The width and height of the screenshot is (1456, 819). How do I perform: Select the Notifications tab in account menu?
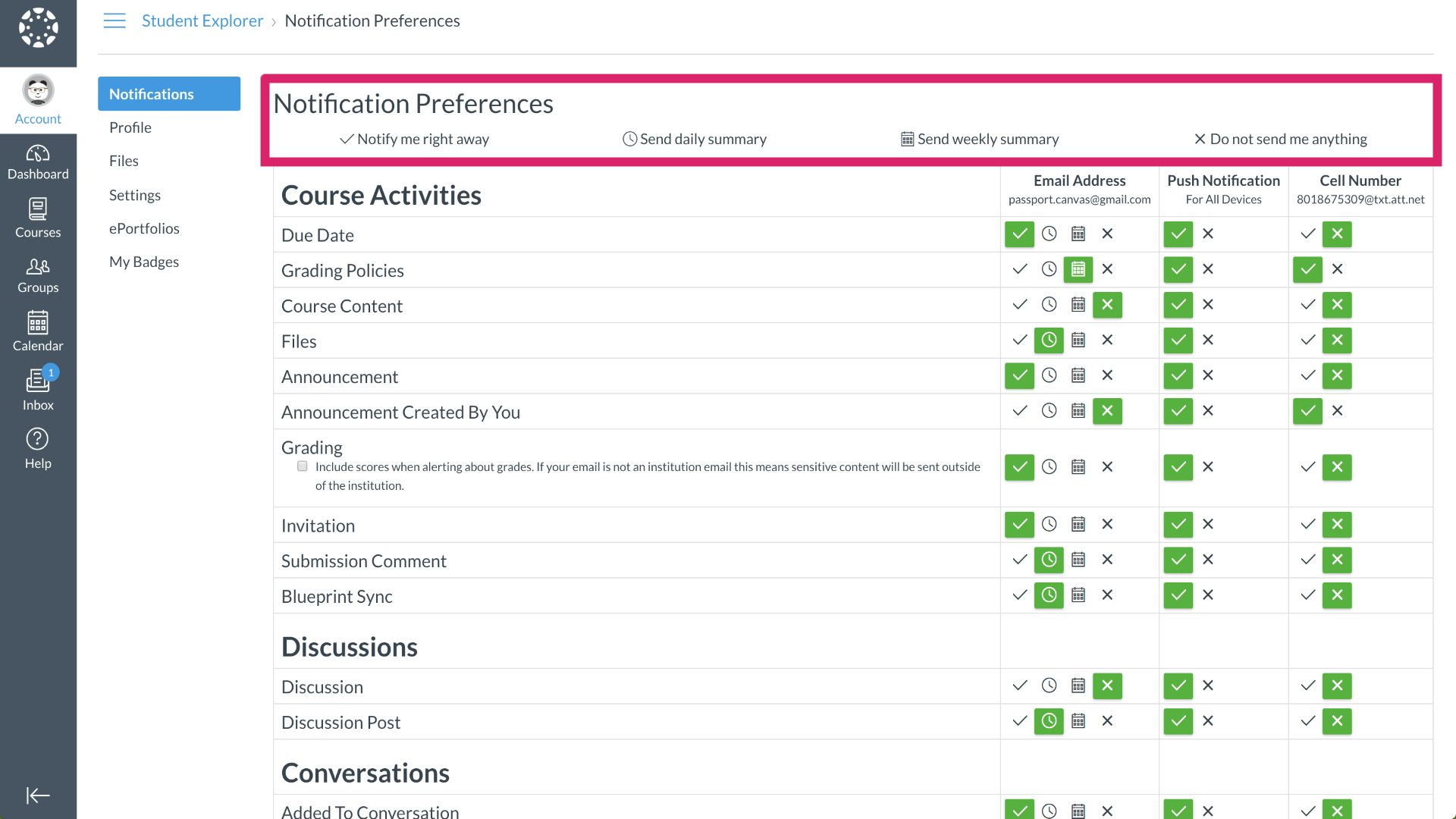(169, 94)
